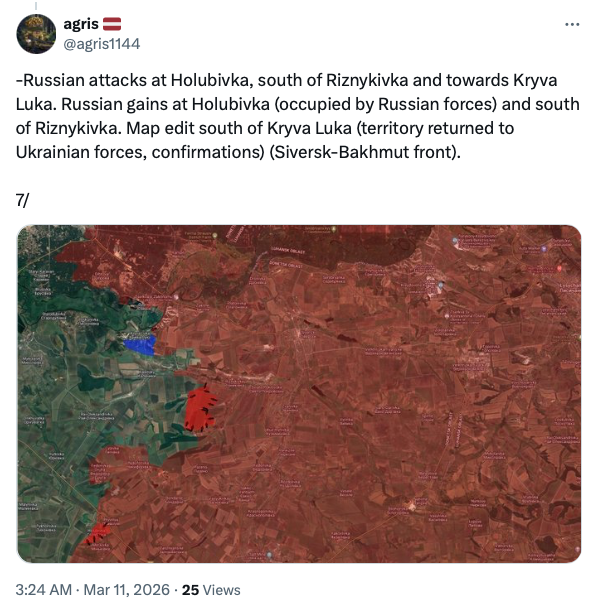Click the red location pin on map
This screenshot has height=608, width=598.
pyautogui.click(x=559, y=268)
